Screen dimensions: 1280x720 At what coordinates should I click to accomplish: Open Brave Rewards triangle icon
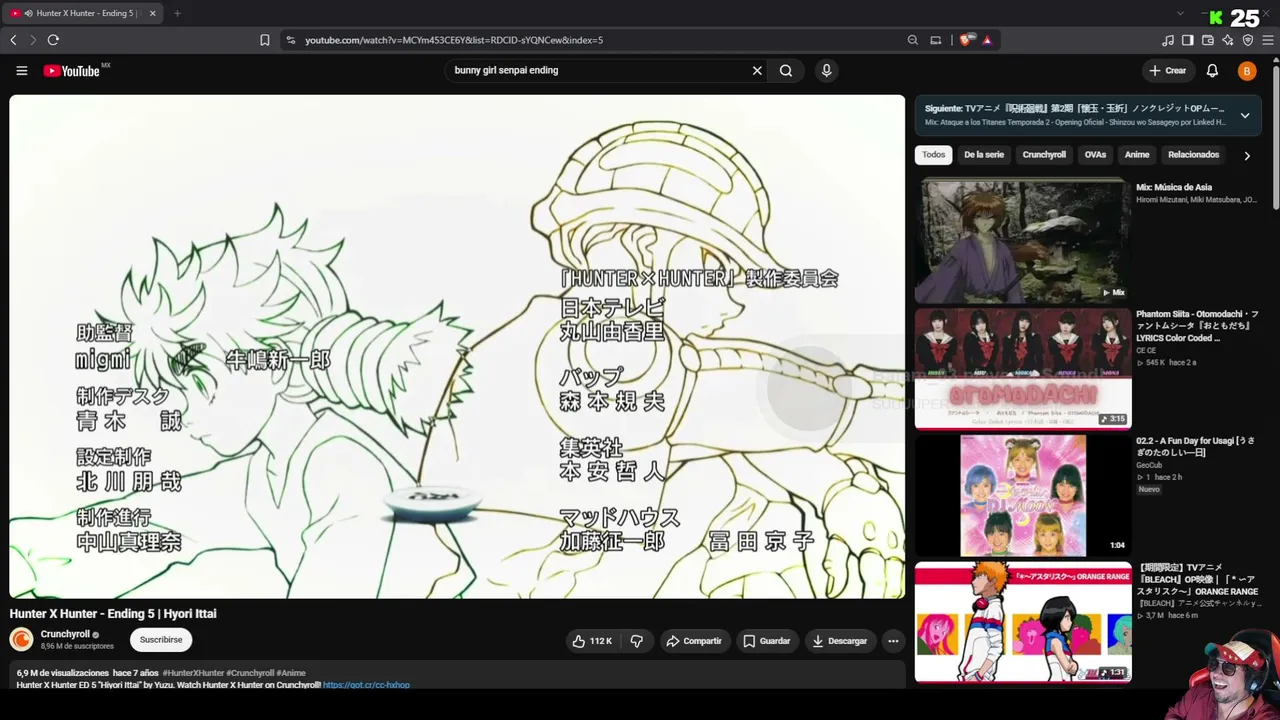[987, 40]
